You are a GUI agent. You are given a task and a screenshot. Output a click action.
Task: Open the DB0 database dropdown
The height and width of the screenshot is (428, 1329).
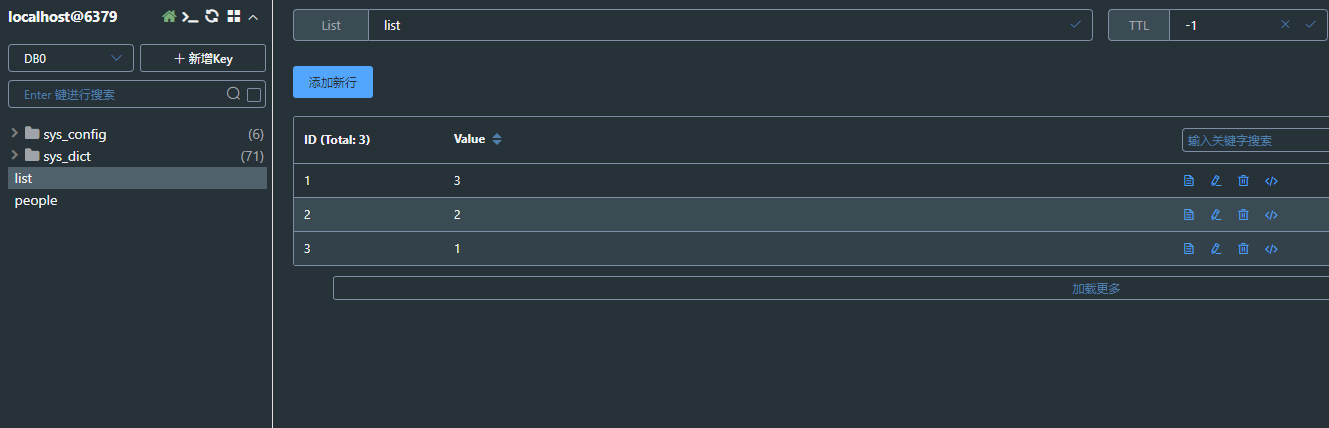coord(71,59)
